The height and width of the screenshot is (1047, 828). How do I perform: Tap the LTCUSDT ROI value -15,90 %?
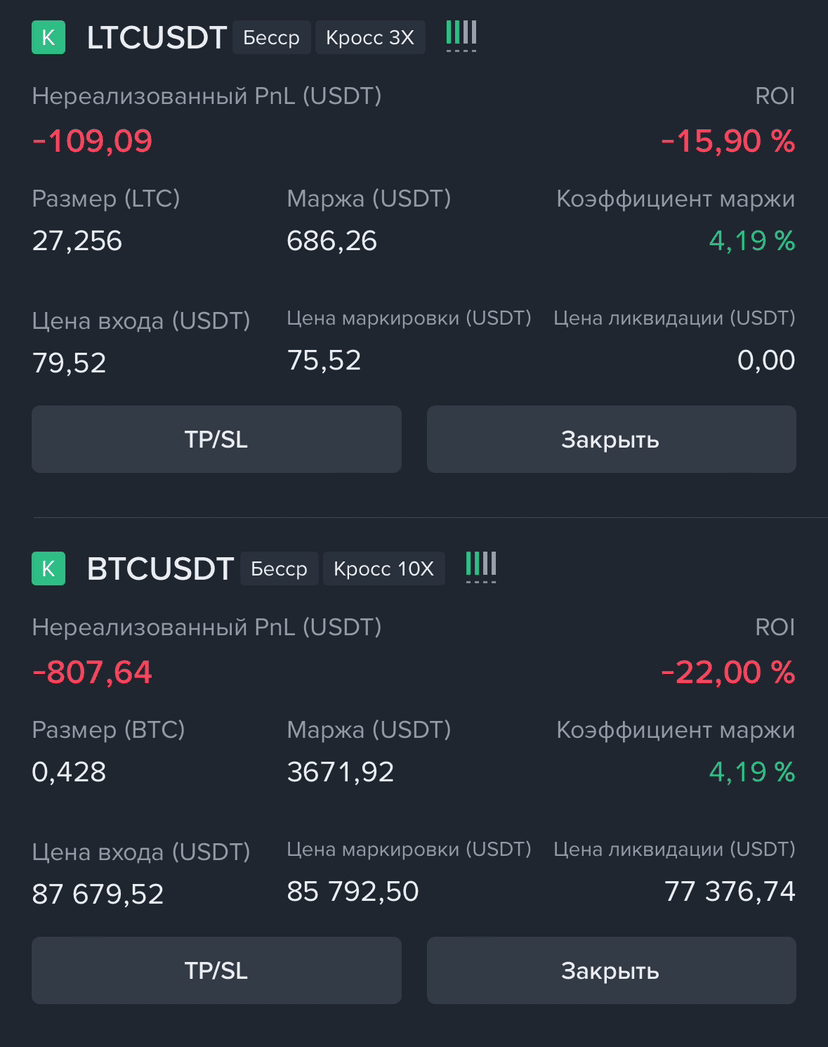coord(728,141)
